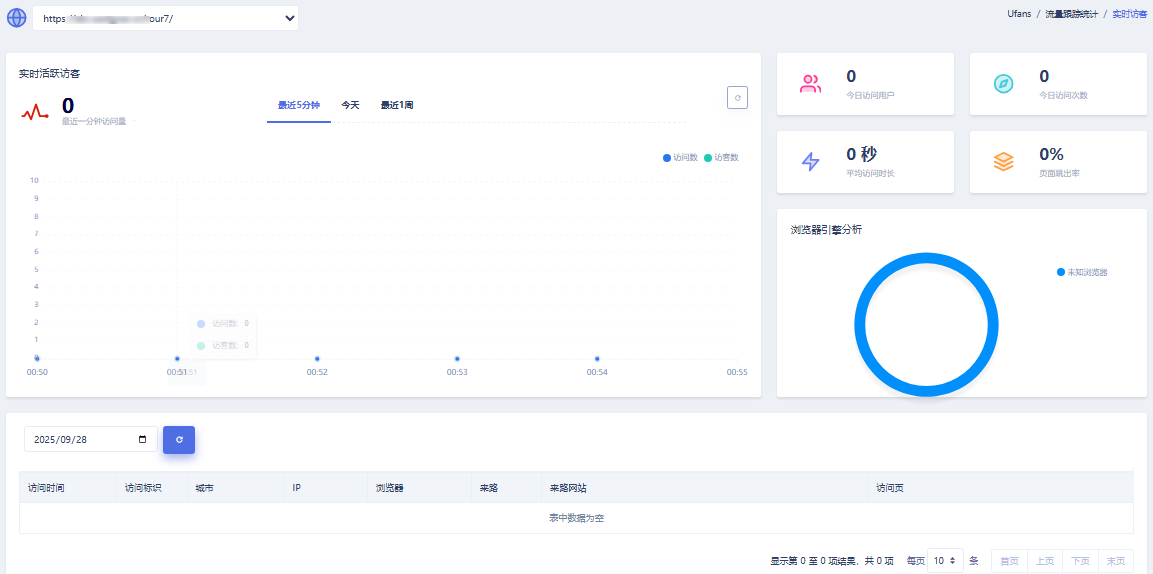Screen dimensions: 1153x574
Task: Toggle the 访问数 legend series
Action: click(680, 158)
